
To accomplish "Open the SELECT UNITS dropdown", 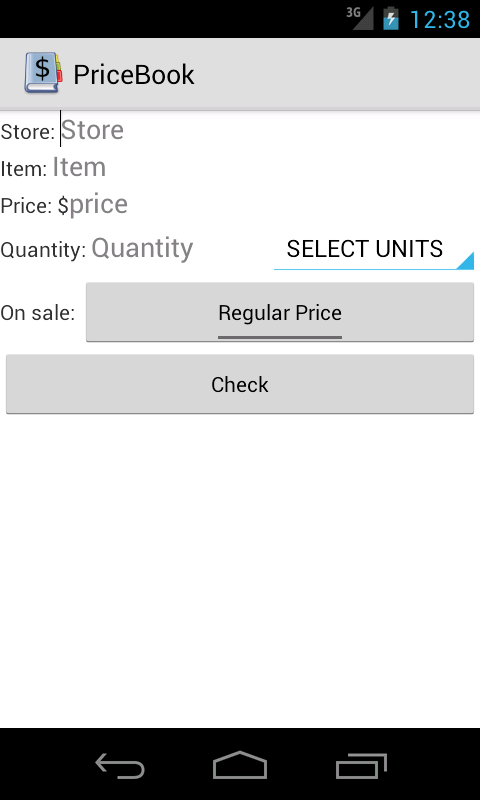I will (374, 249).
